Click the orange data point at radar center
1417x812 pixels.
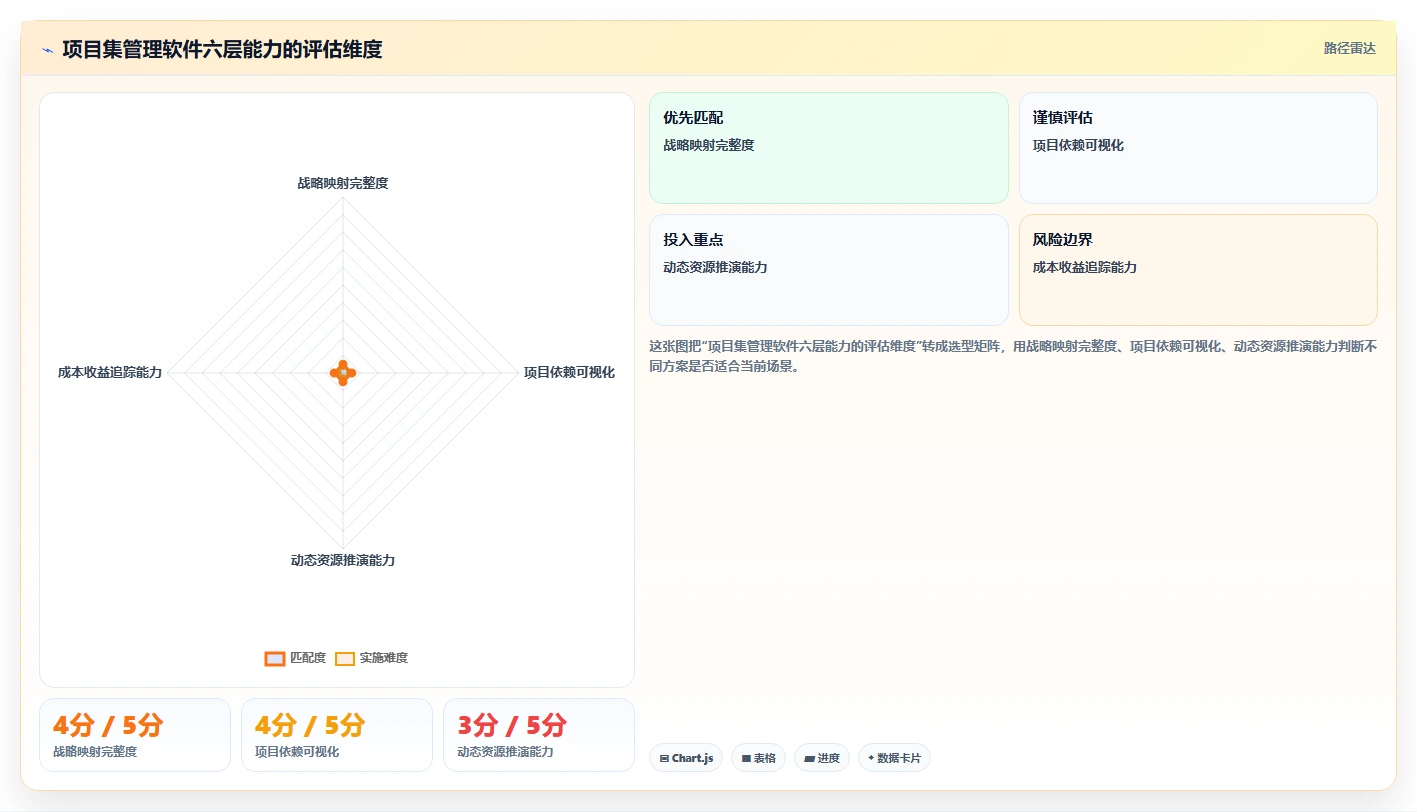point(343,372)
